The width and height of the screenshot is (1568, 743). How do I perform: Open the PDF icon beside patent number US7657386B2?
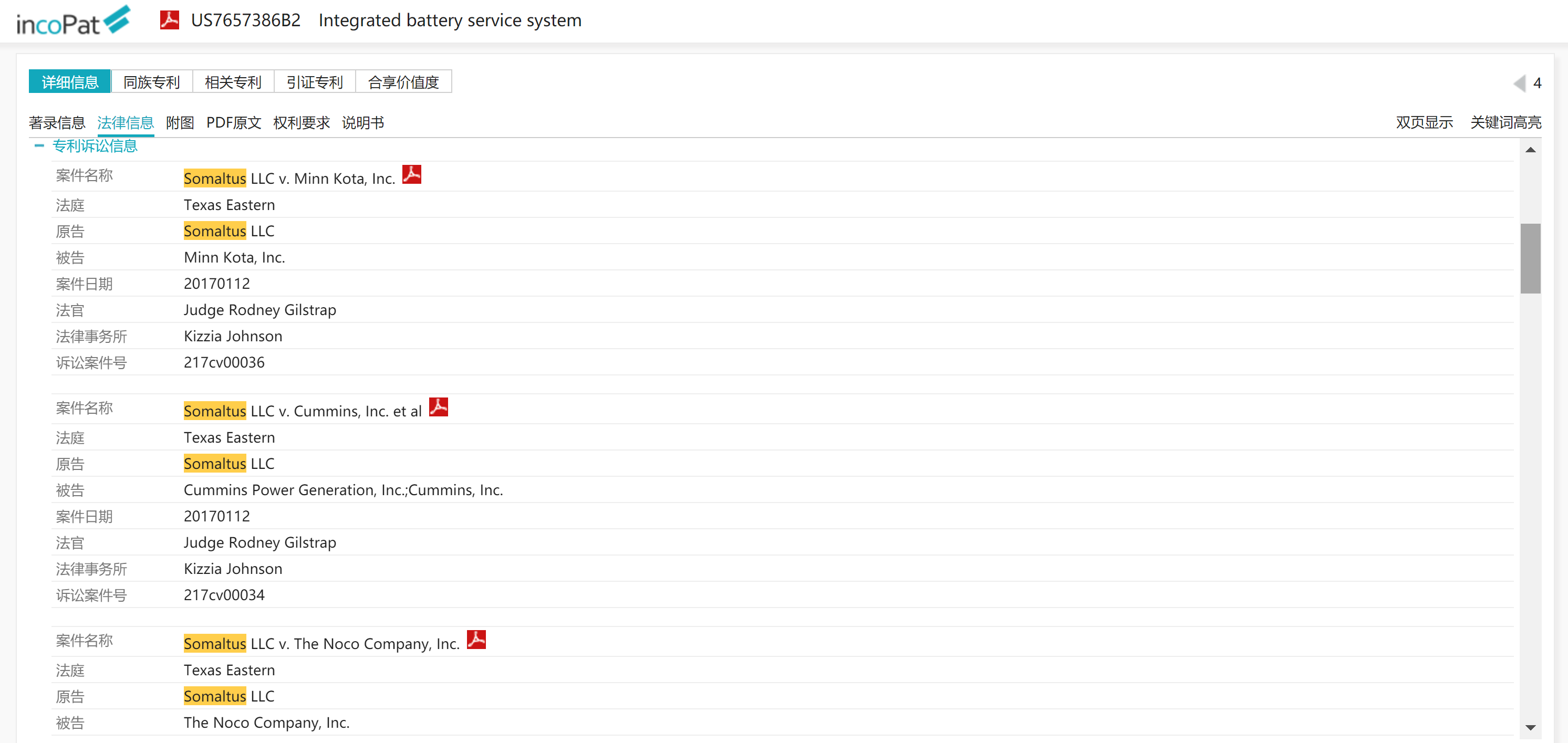tap(169, 20)
